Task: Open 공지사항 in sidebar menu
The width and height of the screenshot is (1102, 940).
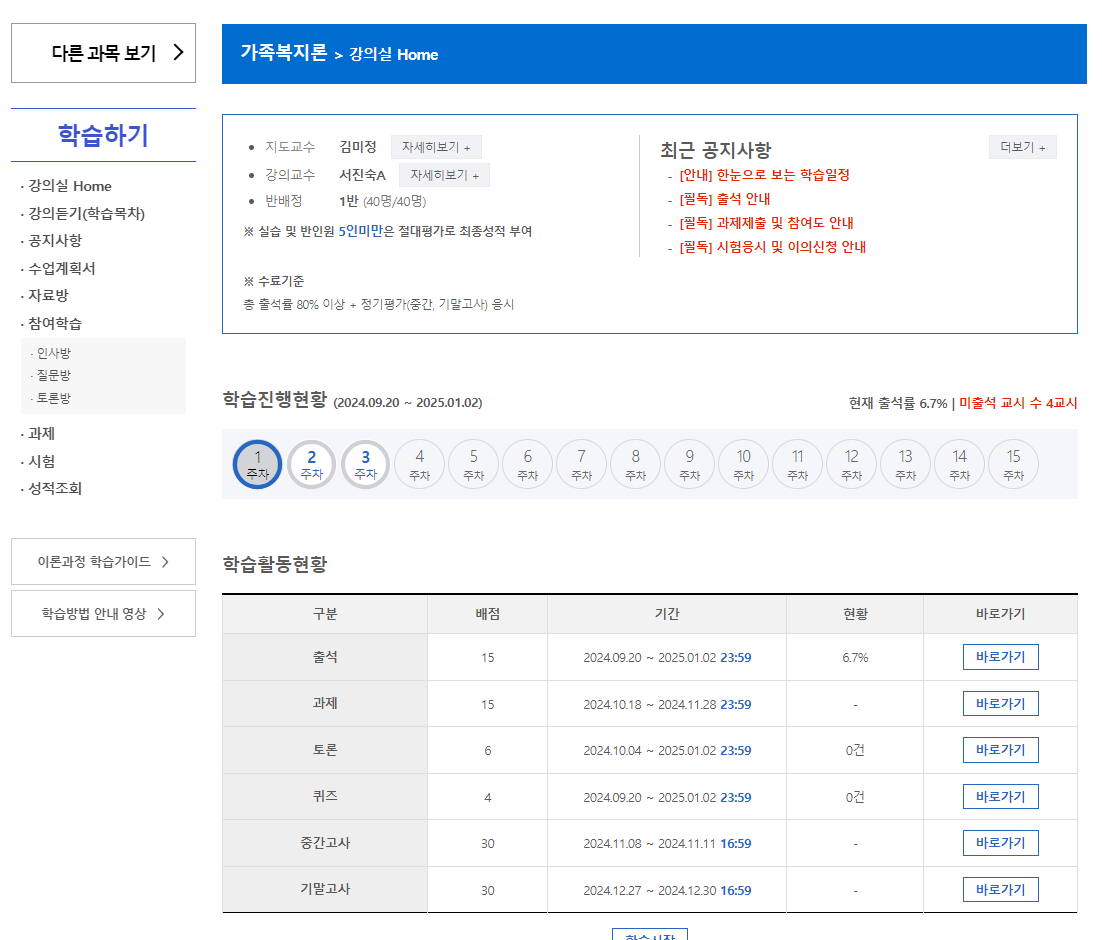Action: [56, 240]
